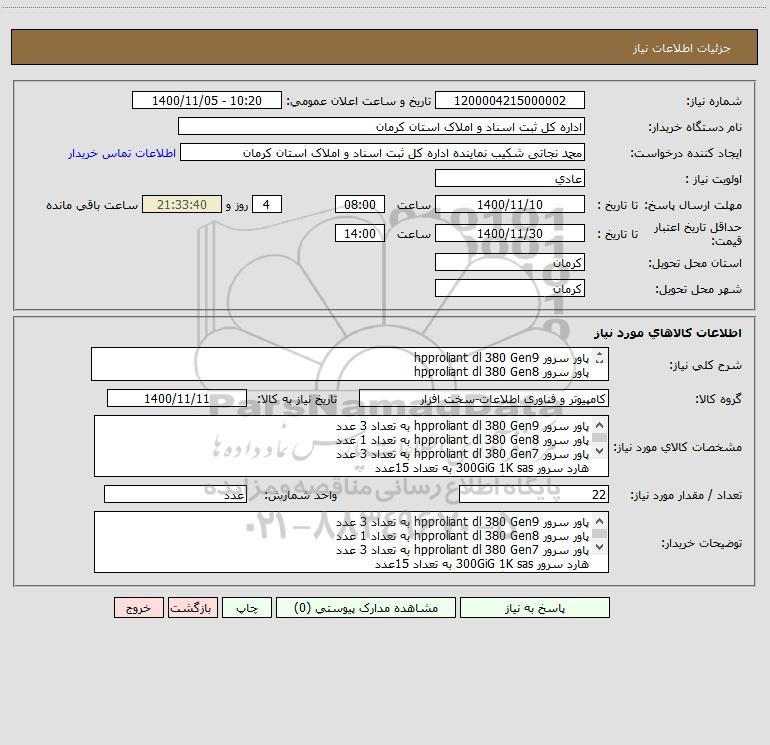Click Gen9 line in general description box
Image resolution: width=770 pixels, height=745 pixels.
pos(501,358)
